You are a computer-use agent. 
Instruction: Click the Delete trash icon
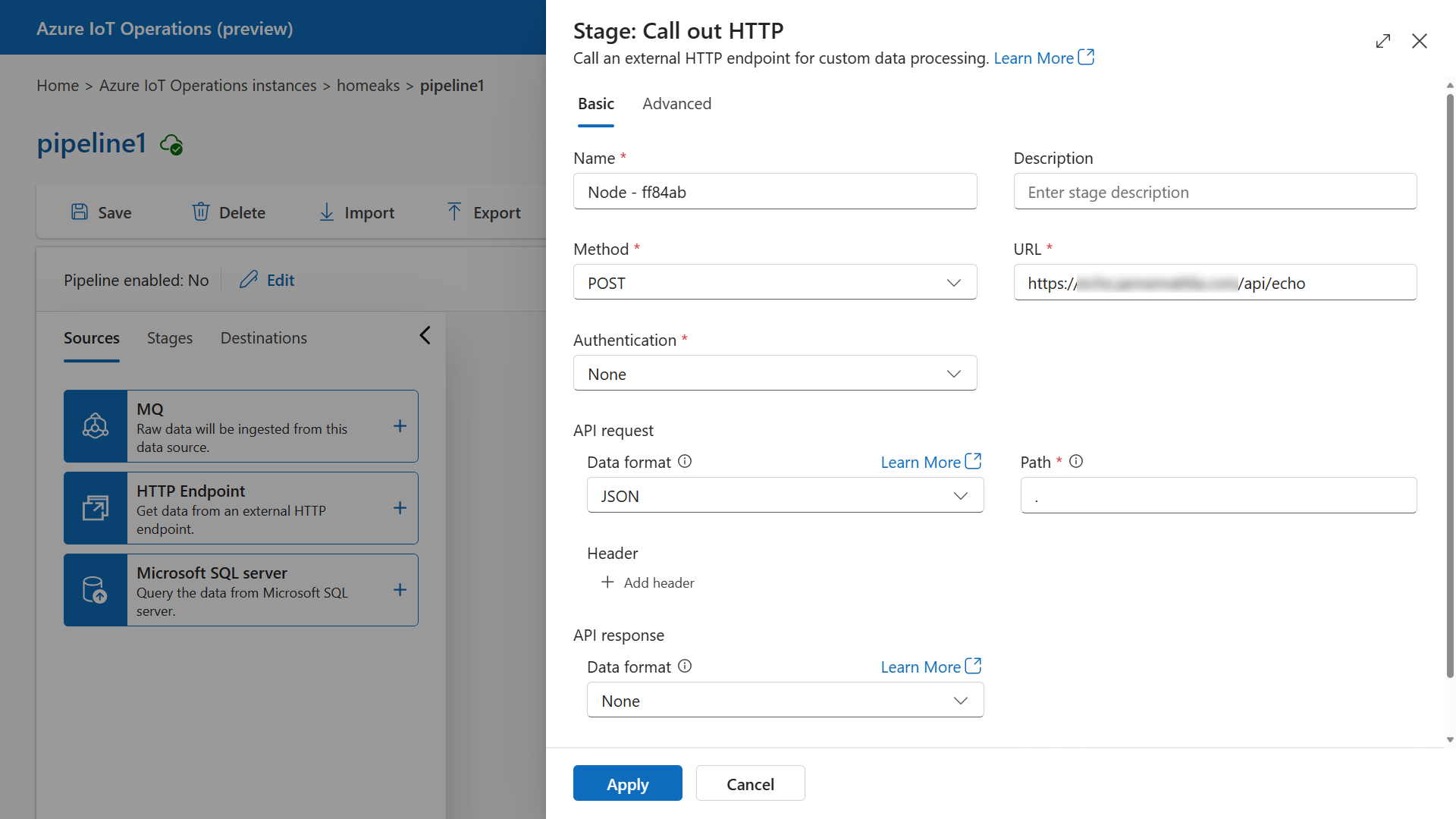point(200,212)
